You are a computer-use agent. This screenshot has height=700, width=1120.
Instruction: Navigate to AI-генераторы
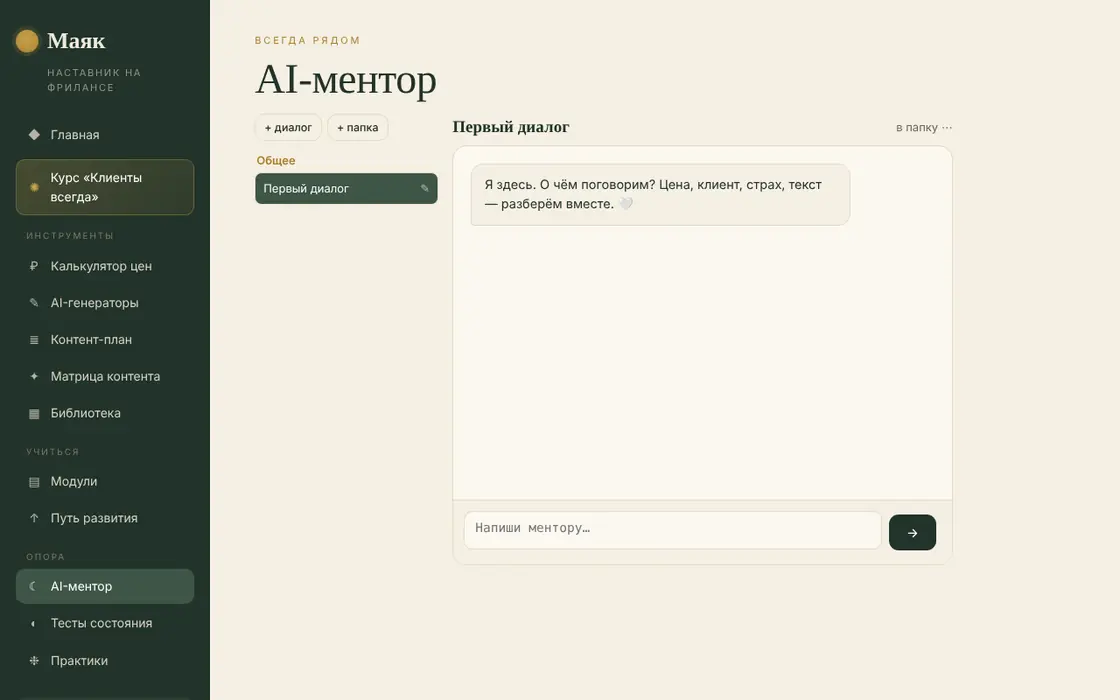coord(105,303)
